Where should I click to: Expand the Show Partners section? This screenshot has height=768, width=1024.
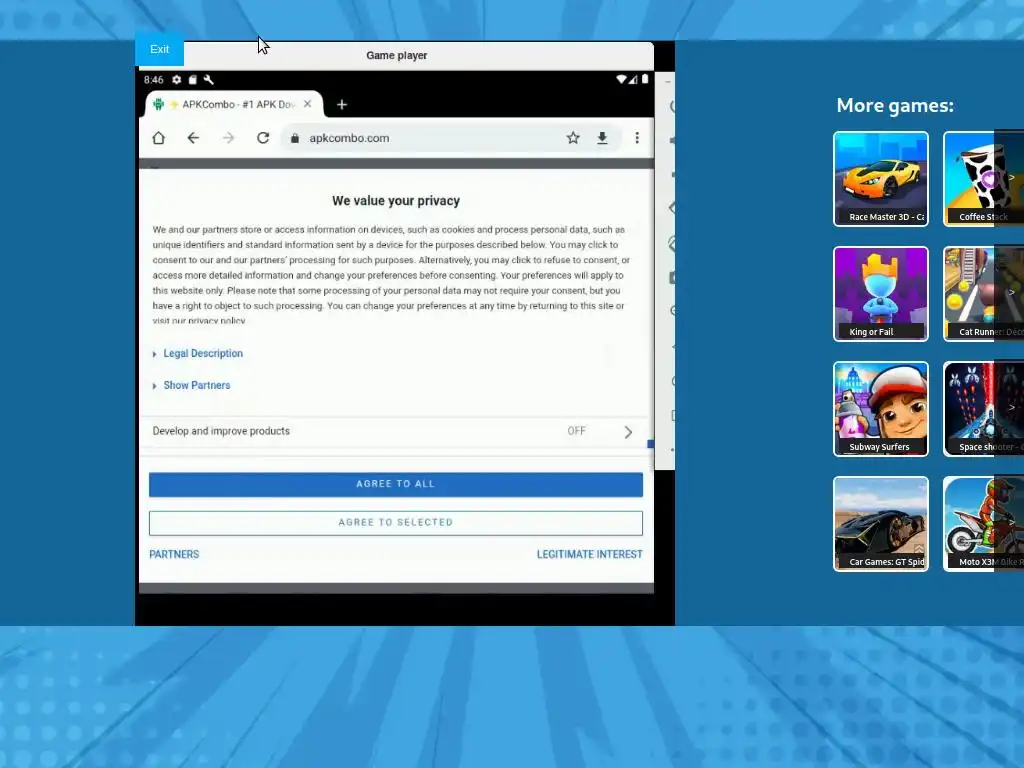pos(191,385)
